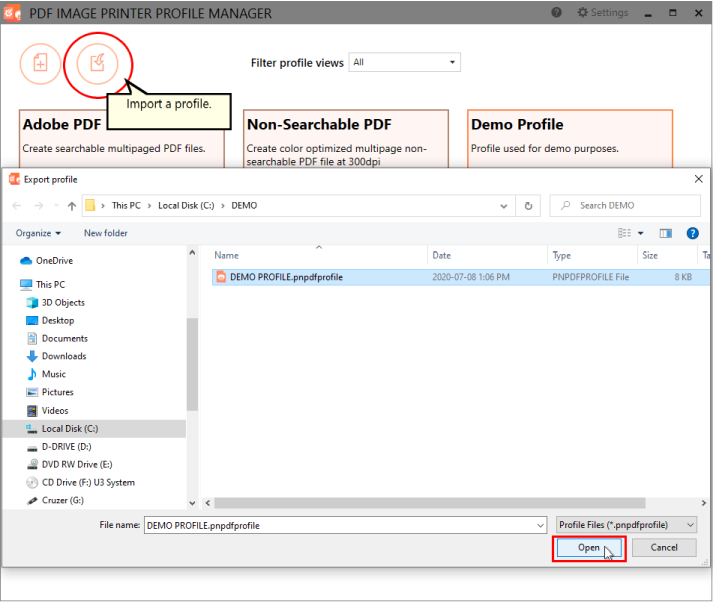Click the Cancel button
The width and height of the screenshot is (713, 602).
pyautogui.click(x=664, y=548)
